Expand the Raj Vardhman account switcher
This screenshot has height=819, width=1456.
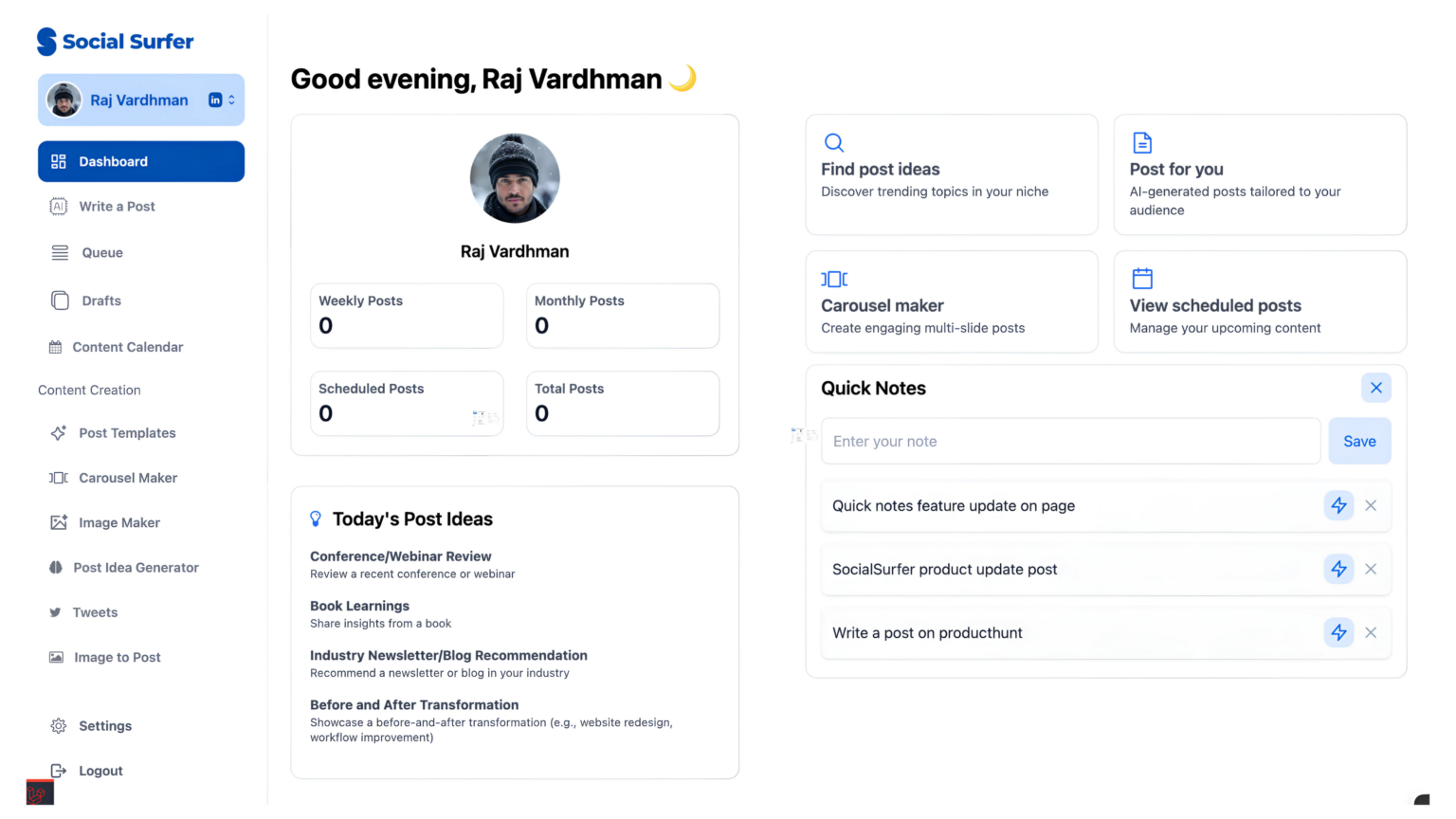pyautogui.click(x=231, y=100)
